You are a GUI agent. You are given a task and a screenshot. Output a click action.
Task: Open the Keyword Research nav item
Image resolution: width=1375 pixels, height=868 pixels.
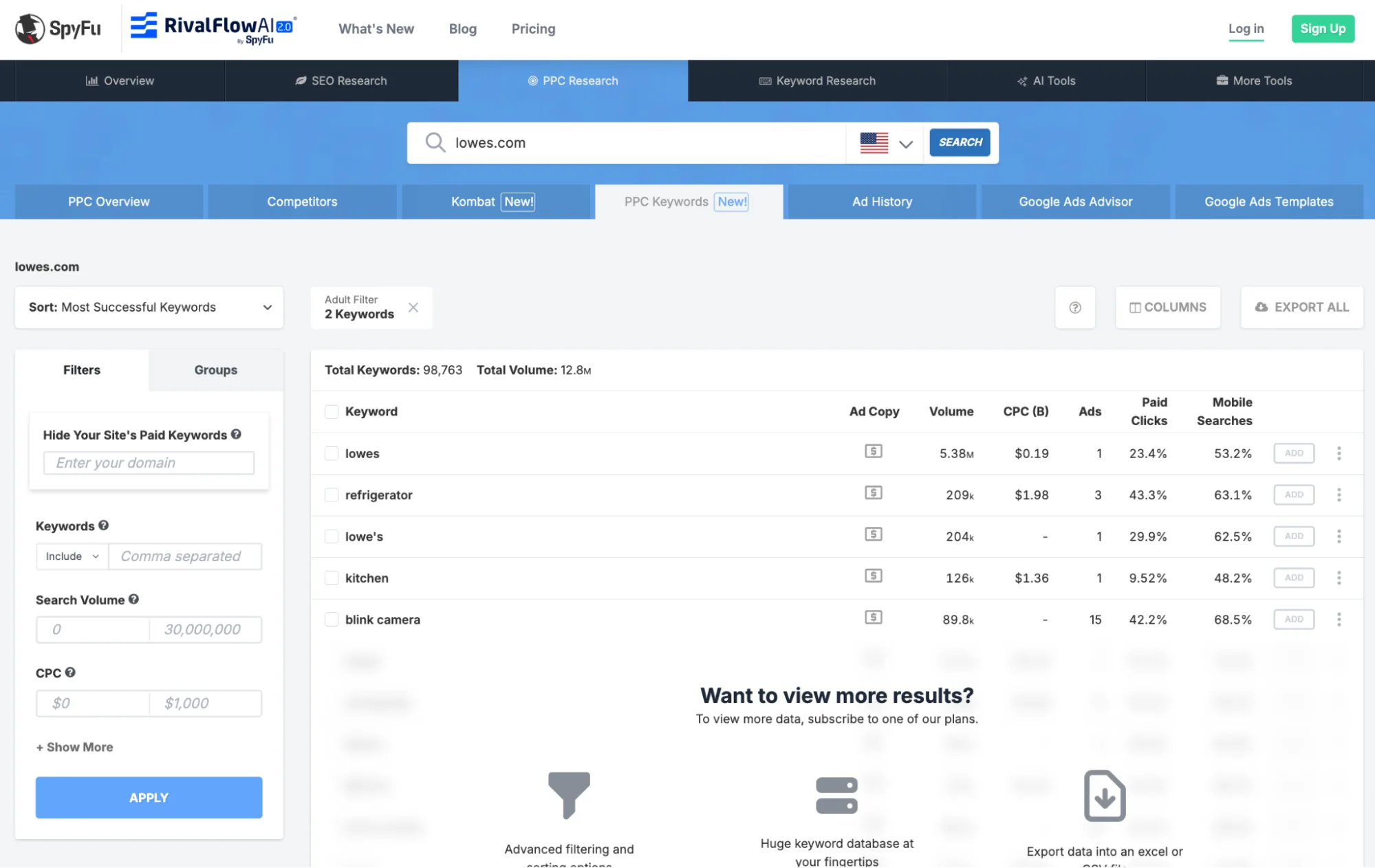pos(817,80)
